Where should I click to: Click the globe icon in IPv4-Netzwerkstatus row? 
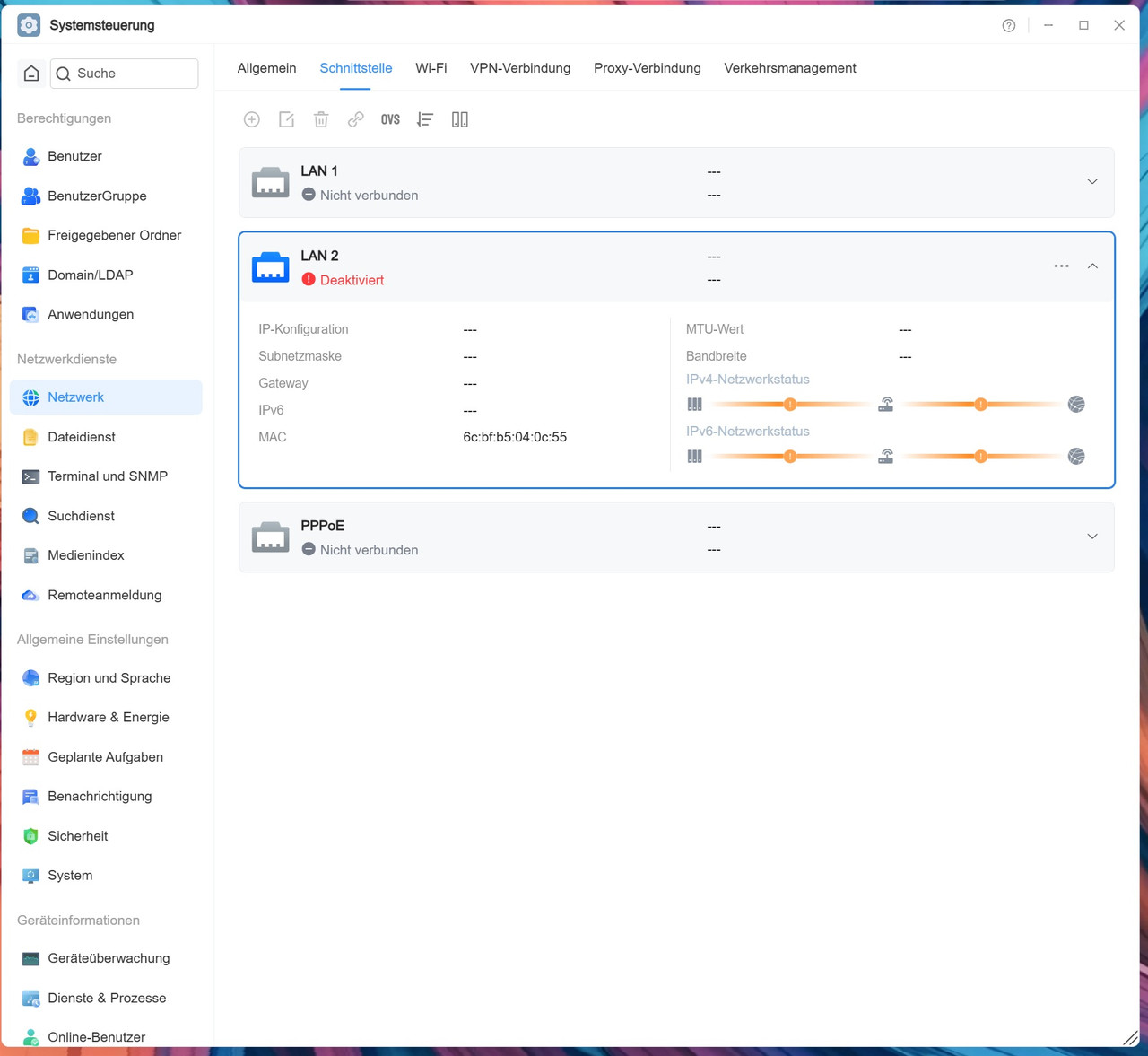pyautogui.click(x=1076, y=405)
